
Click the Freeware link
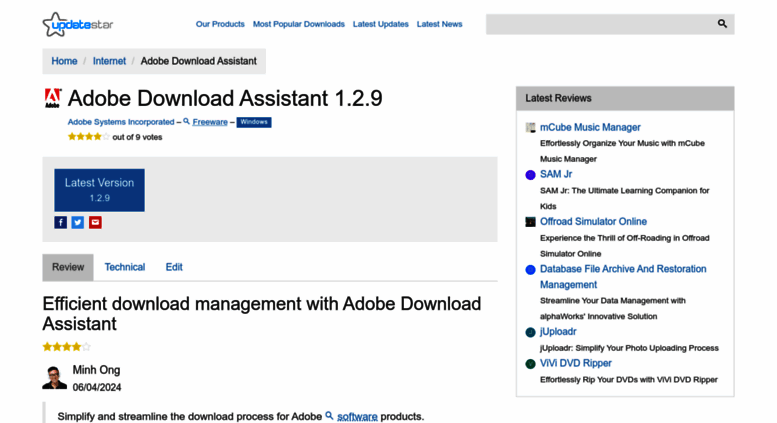(x=210, y=122)
